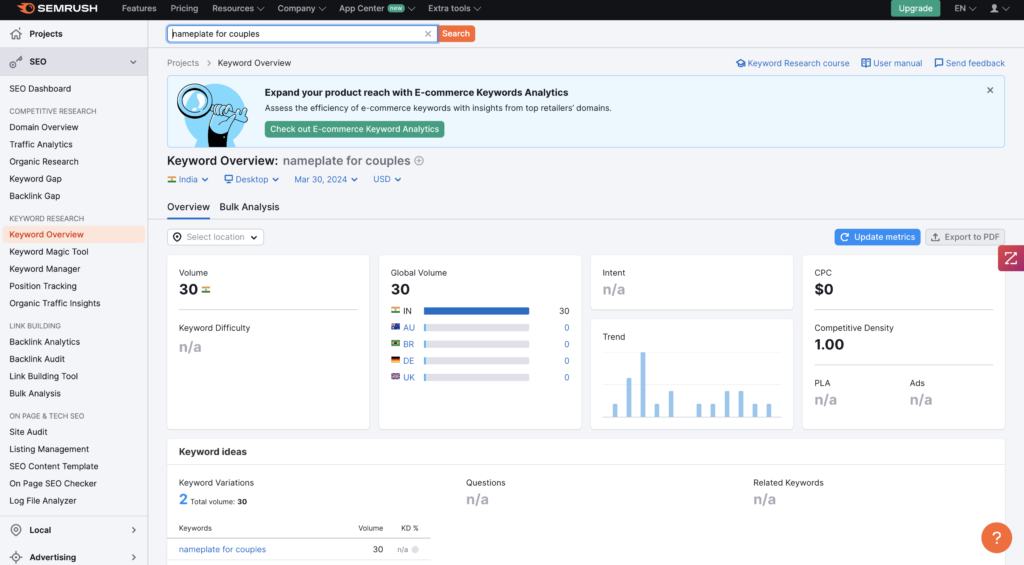This screenshot has width=1024, height=565.
Task: Expand the Advertising sidebar section
Action: (133, 557)
